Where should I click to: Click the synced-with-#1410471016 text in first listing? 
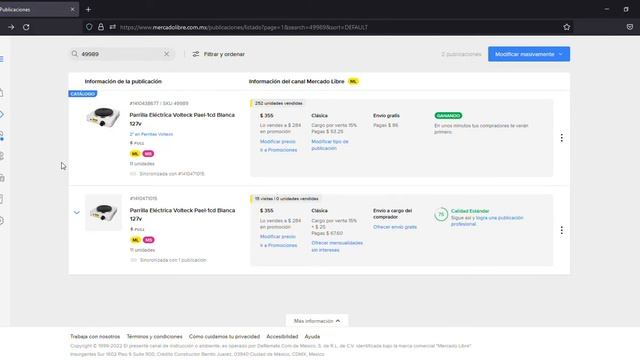(172, 173)
